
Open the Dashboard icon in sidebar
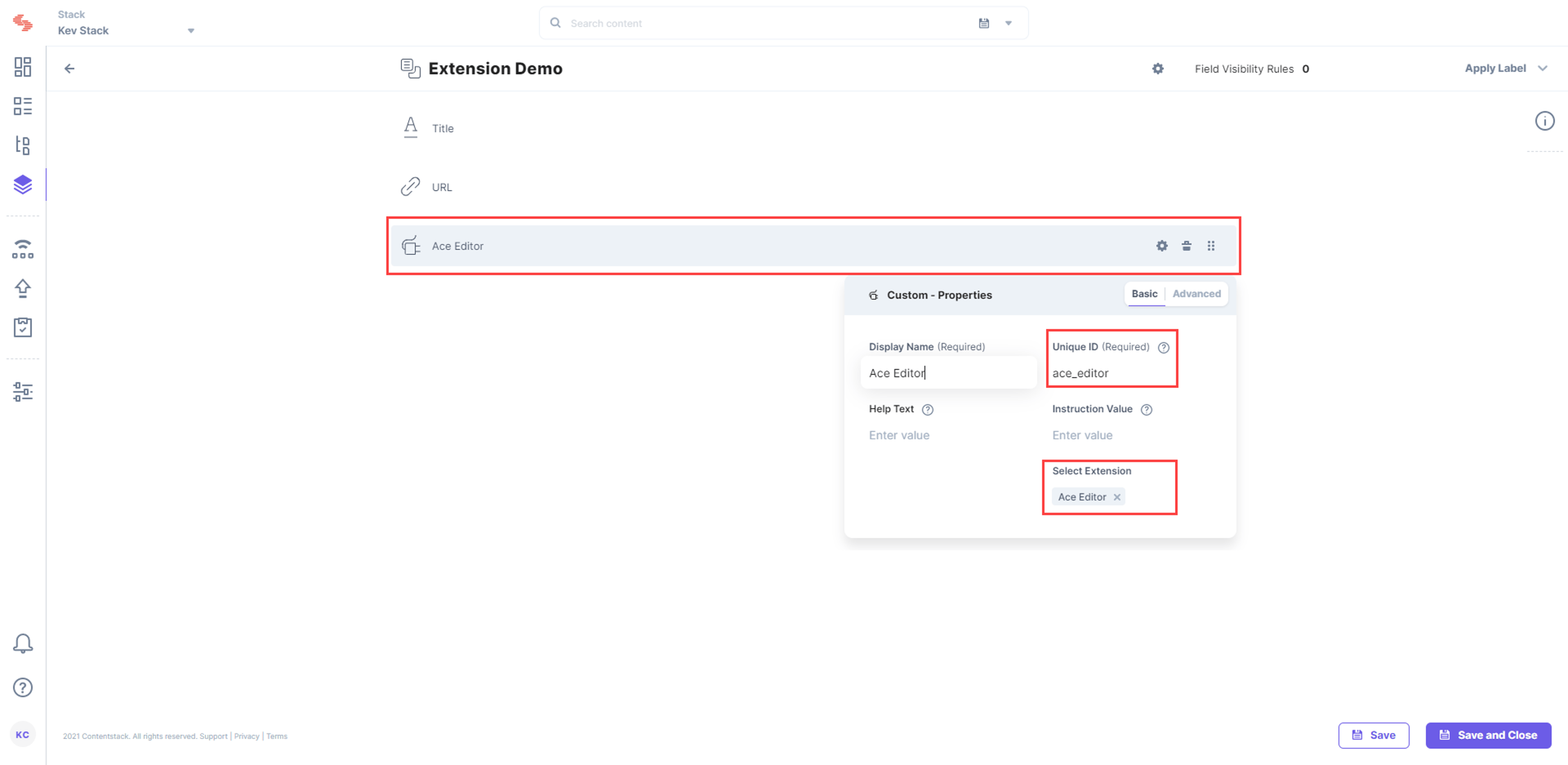tap(22, 67)
